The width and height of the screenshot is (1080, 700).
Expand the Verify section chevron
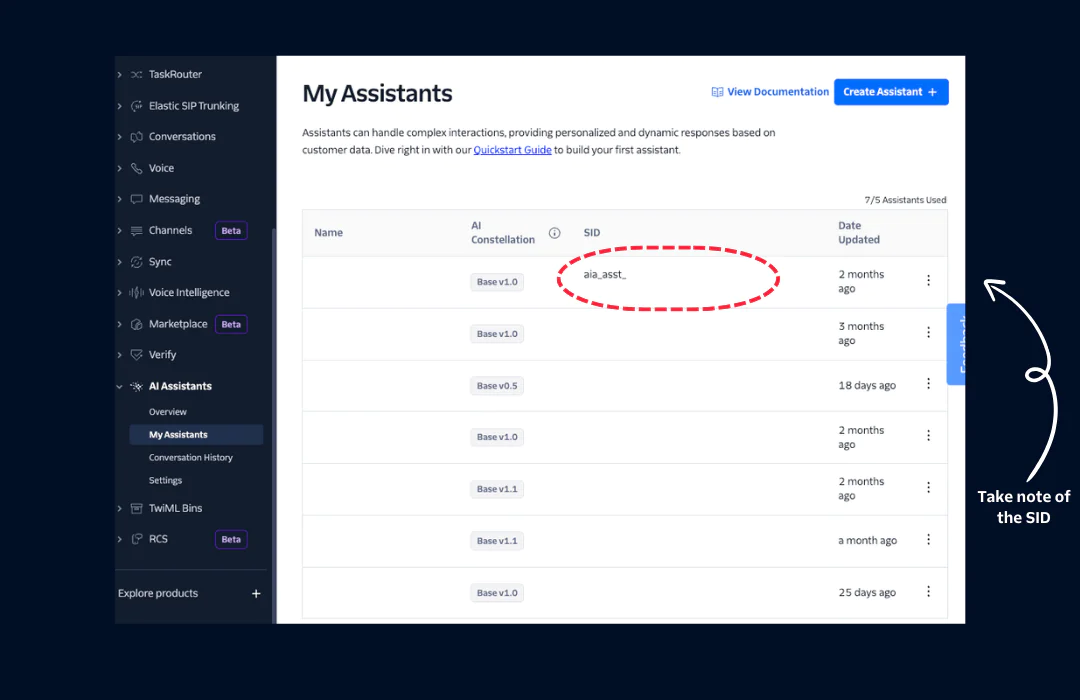(x=120, y=355)
